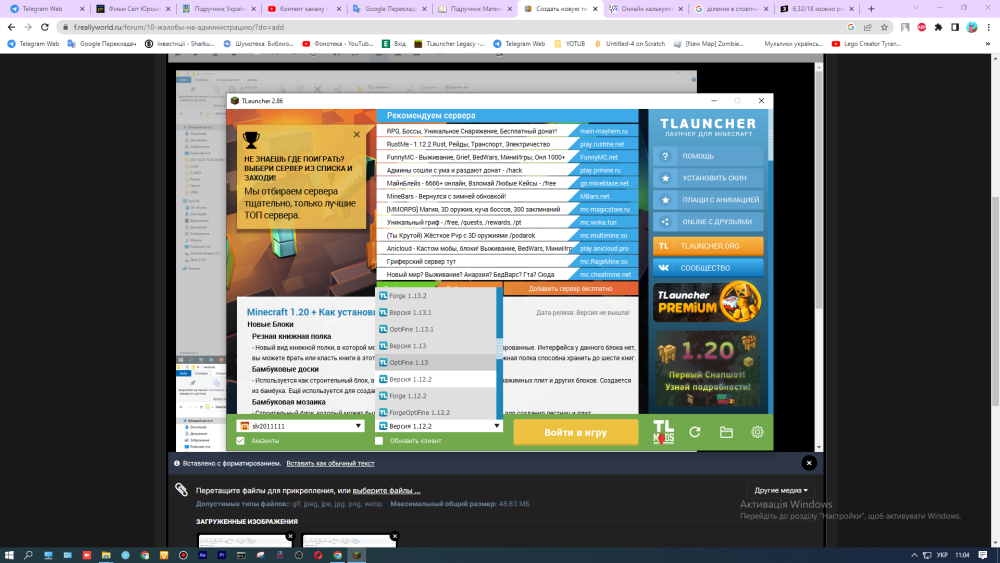
Task: Open the first uploaded image thumbnail
Action: [246, 541]
